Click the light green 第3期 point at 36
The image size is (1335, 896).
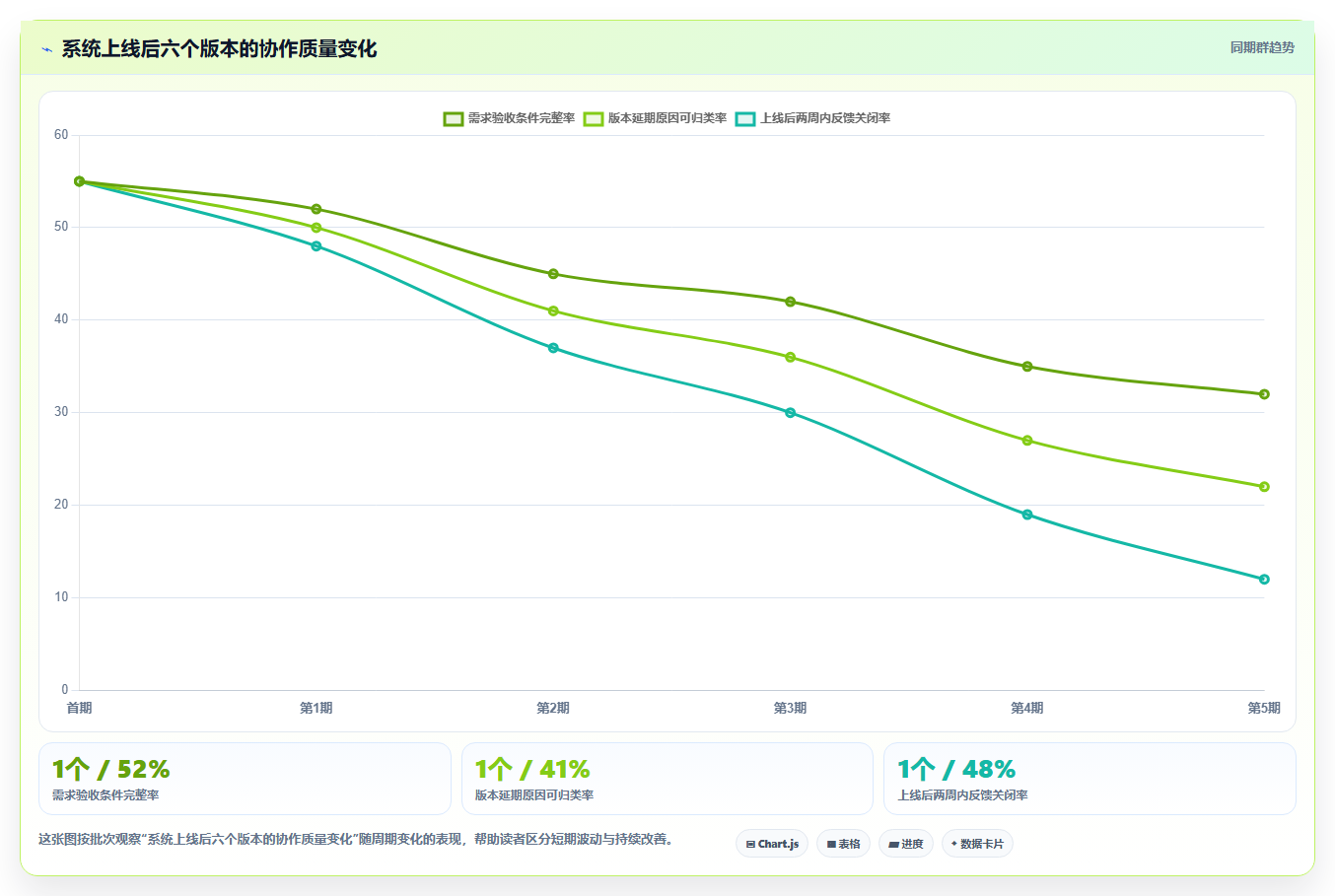click(791, 357)
